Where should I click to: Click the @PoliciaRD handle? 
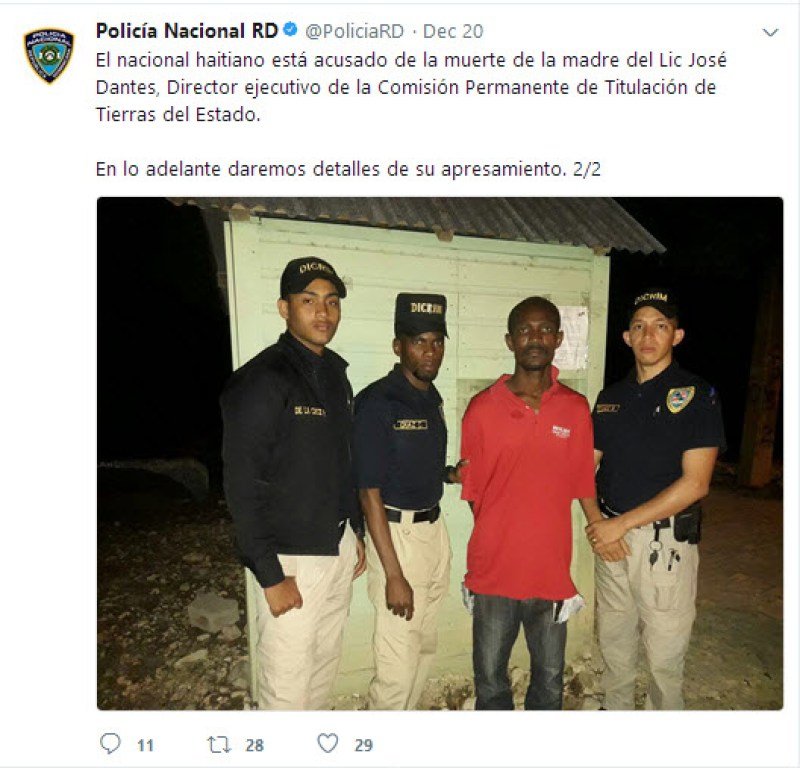coord(355,31)
